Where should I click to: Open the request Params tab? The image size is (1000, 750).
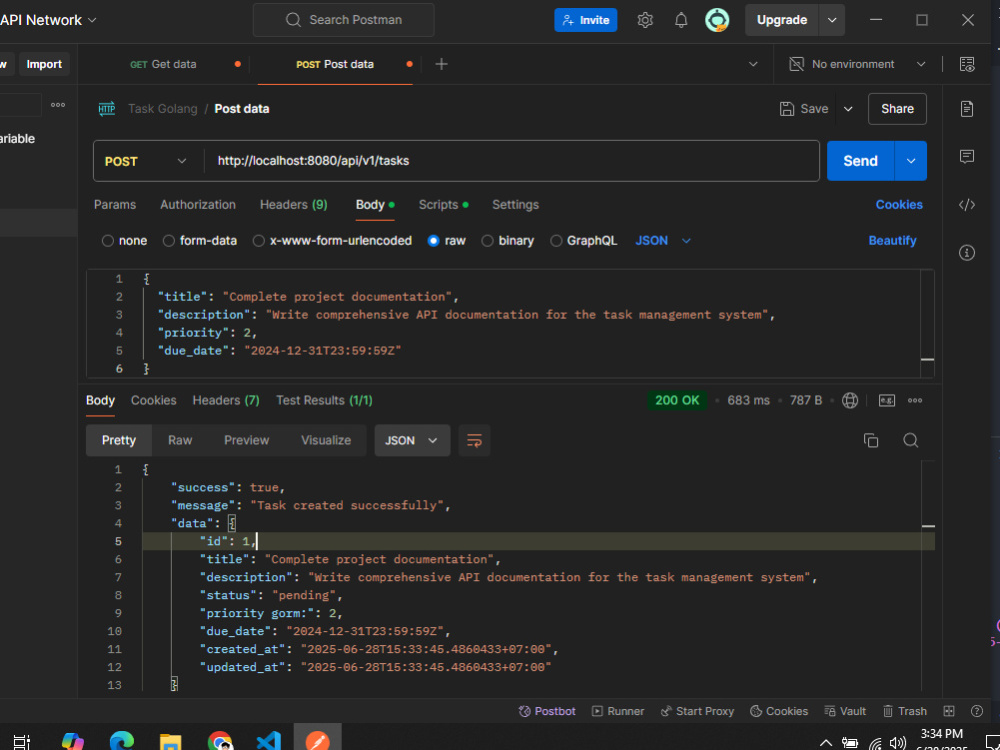(x=115, y=205)
